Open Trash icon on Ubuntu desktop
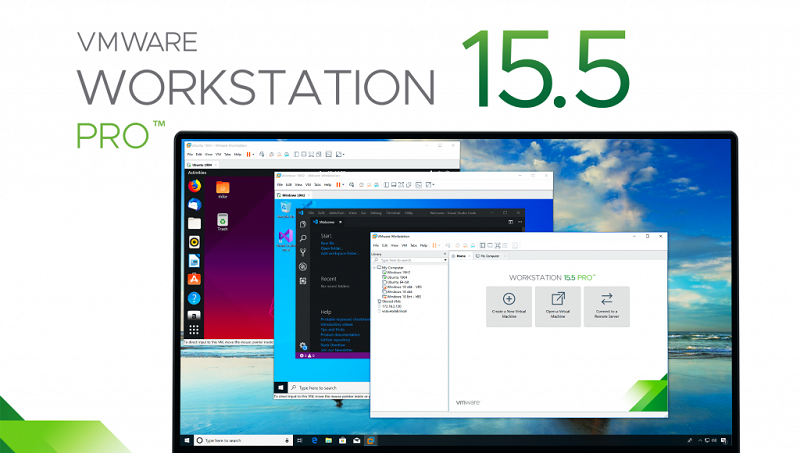Image resolution: width=800 pixels, height=453 pixels. point(222,221)
